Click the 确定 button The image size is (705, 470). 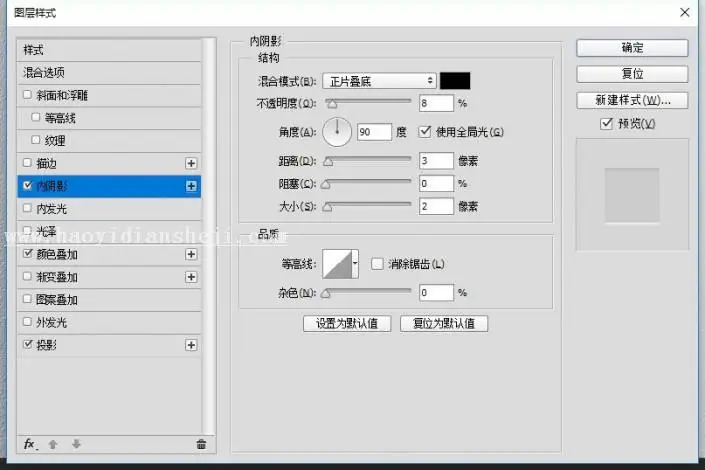(632, 48)
